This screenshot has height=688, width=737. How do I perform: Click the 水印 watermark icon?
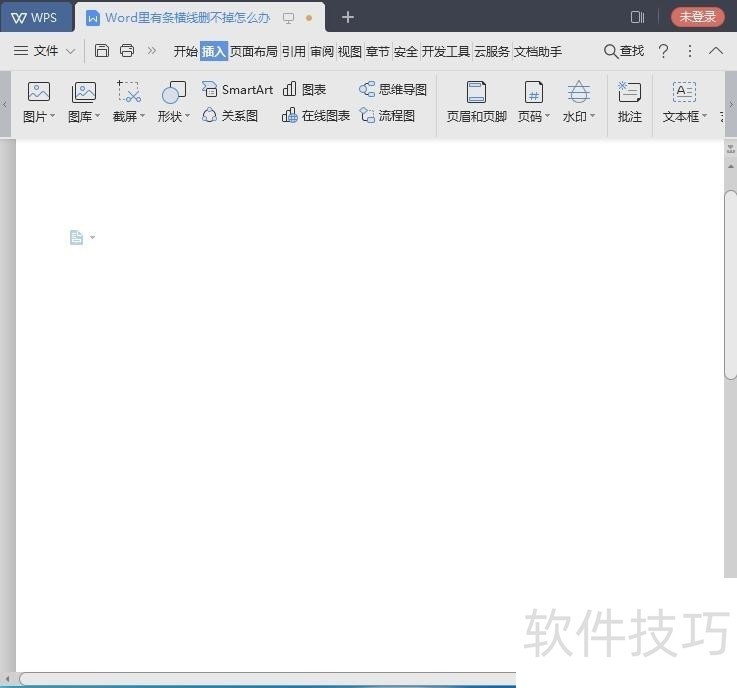point(579,92)
